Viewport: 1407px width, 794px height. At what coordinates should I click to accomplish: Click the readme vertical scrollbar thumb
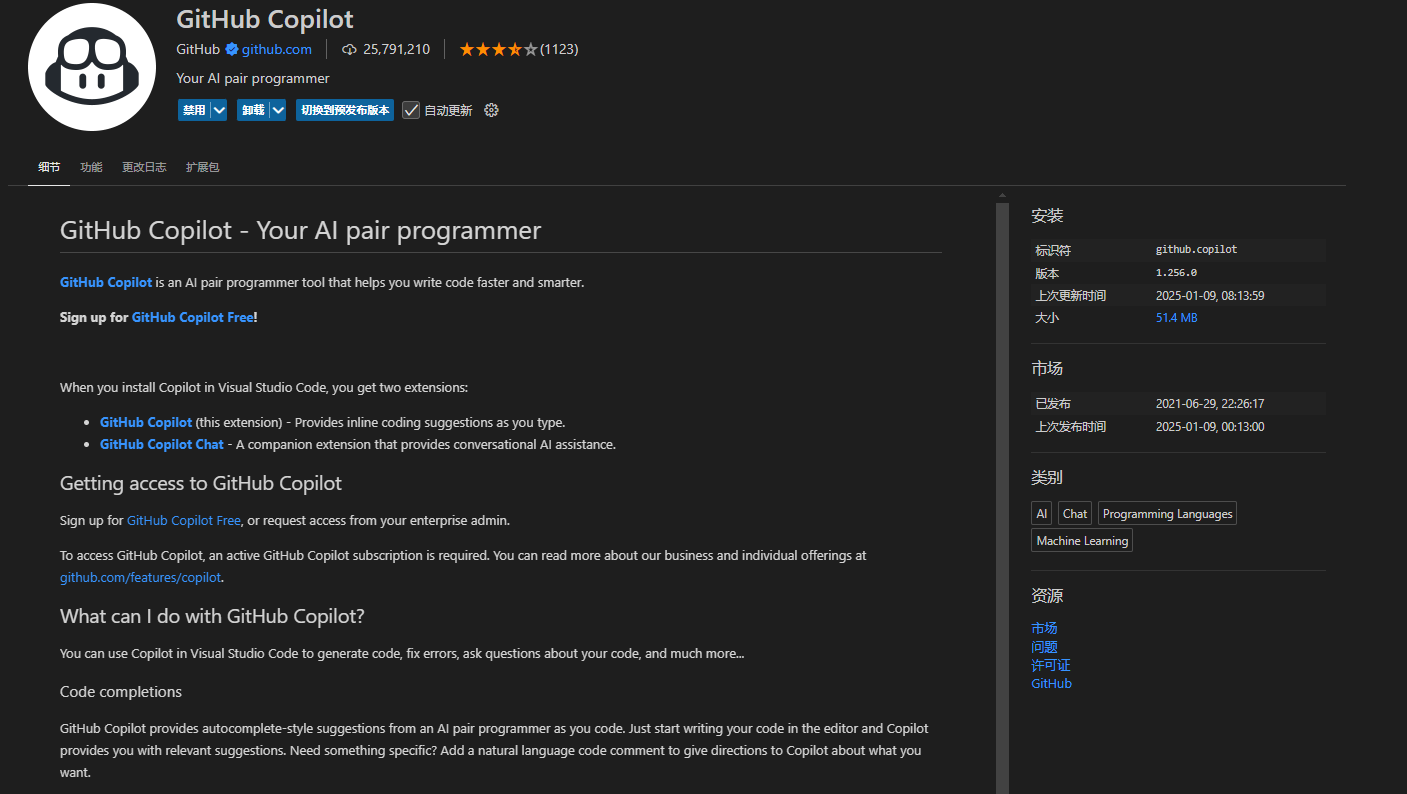[x=1002, y=498]
